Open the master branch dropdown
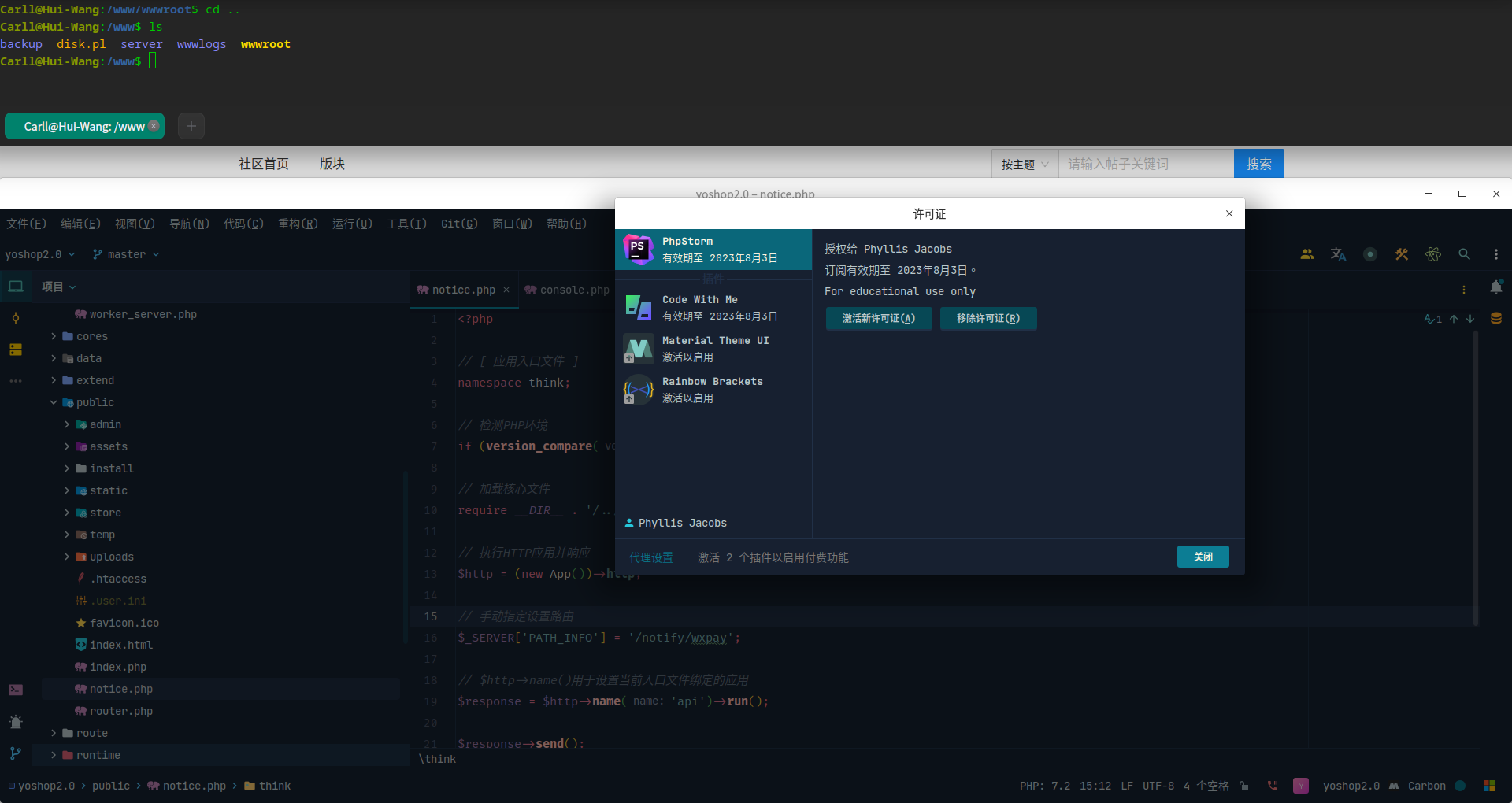This screenshot has height=803, width=1512. click(x=125, y=253)
